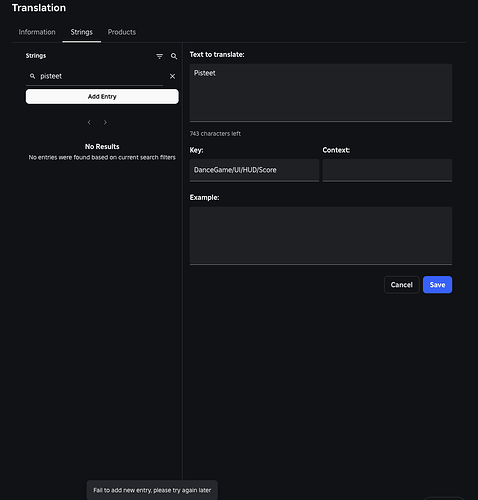Click the small magnifier inside search field

(x=32, y=76)
